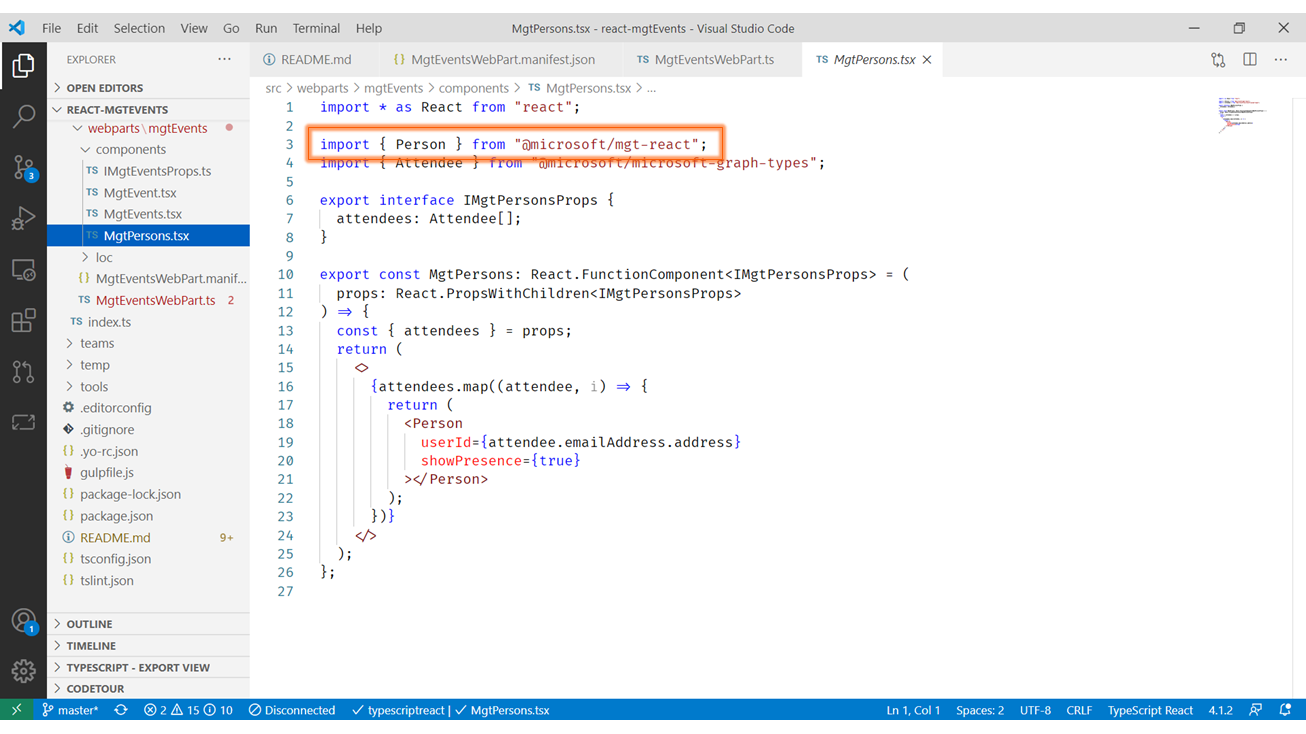Image resolution: width=1306 pixels, height=734 pixels.
Task: Collapse the components folder
Action: 130,150
